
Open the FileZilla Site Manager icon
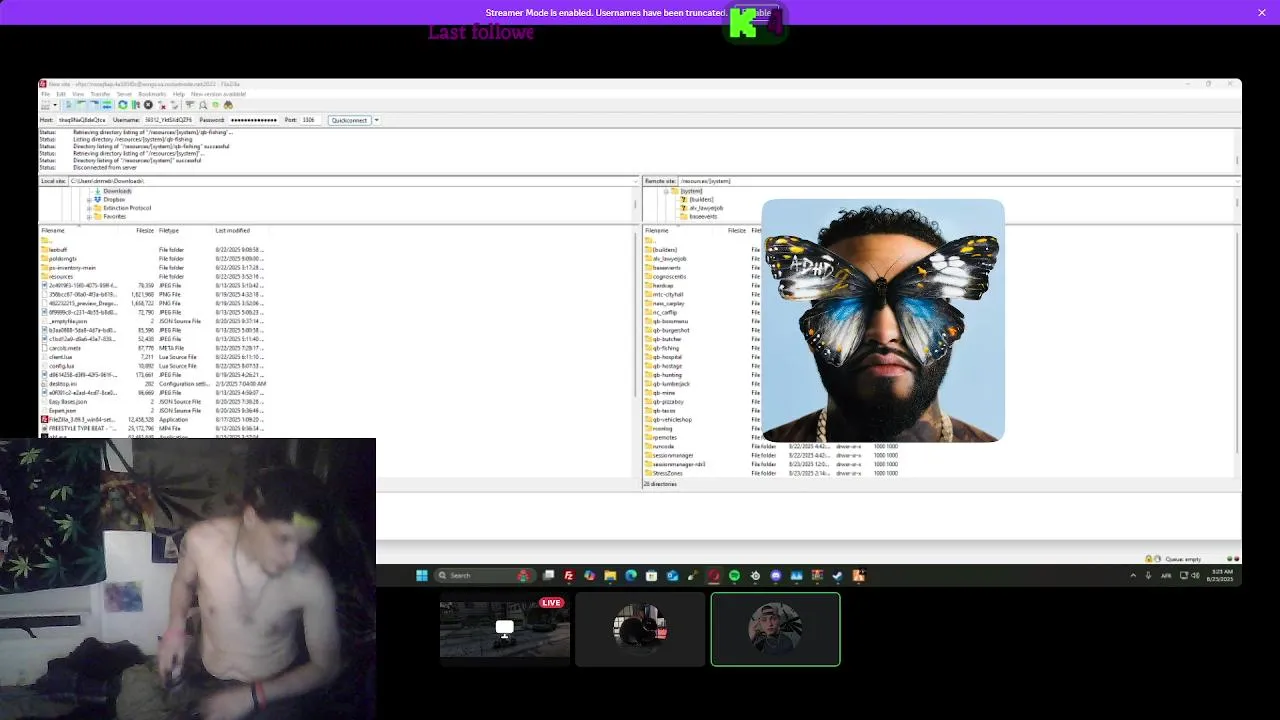(45, 105)
